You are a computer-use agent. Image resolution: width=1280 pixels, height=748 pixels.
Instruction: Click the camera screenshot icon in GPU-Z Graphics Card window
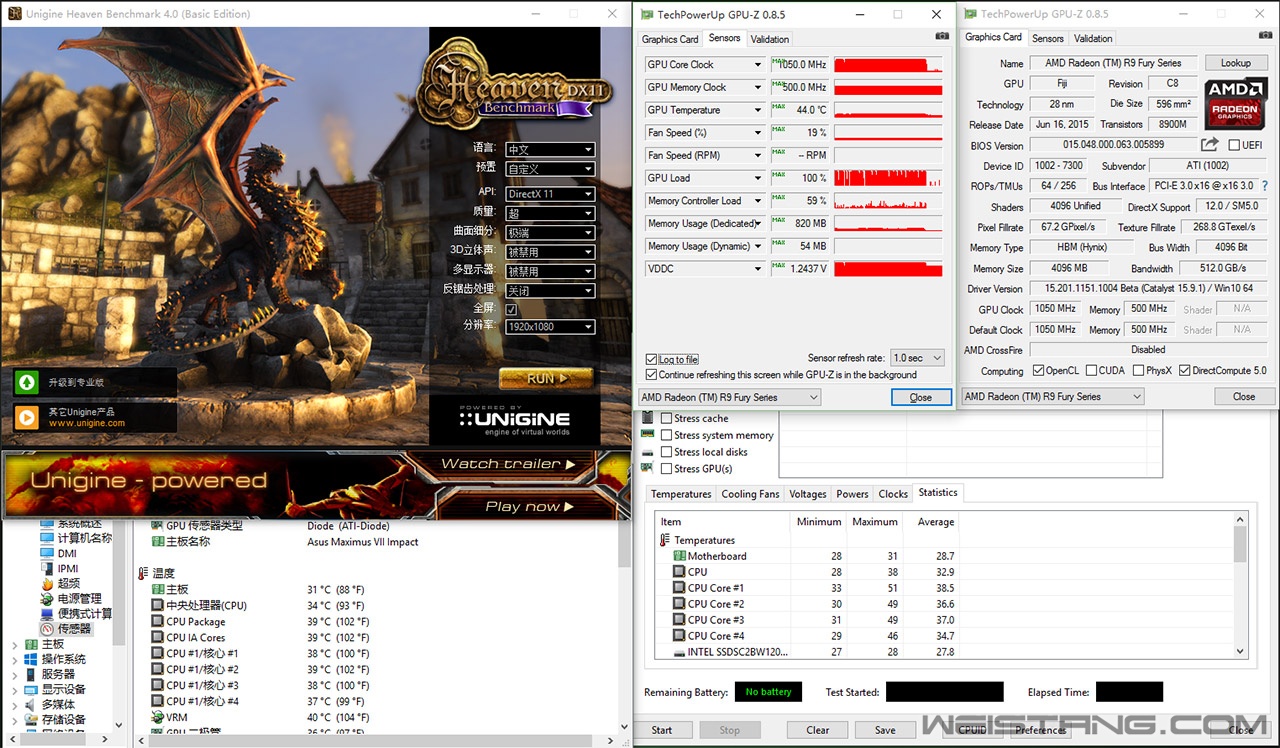1265,36
